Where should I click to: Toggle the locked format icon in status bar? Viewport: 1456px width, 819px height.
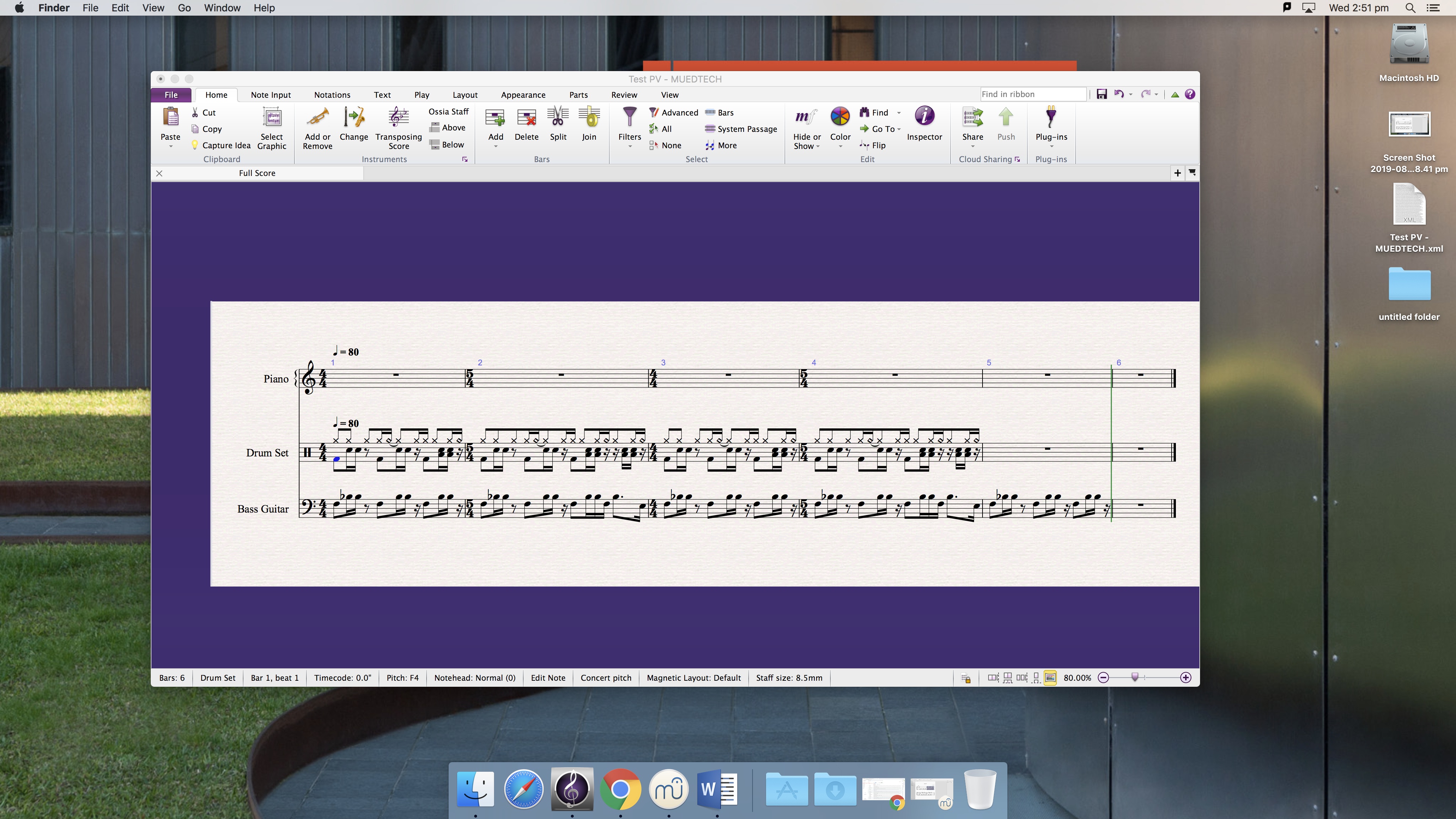(966, 678)
